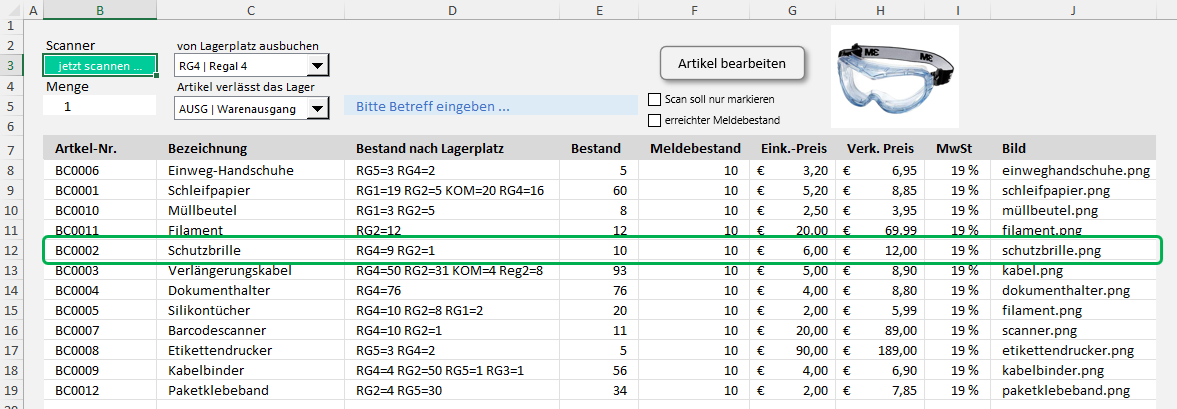Select article number BC0006 cell

[x=77, y=171]
